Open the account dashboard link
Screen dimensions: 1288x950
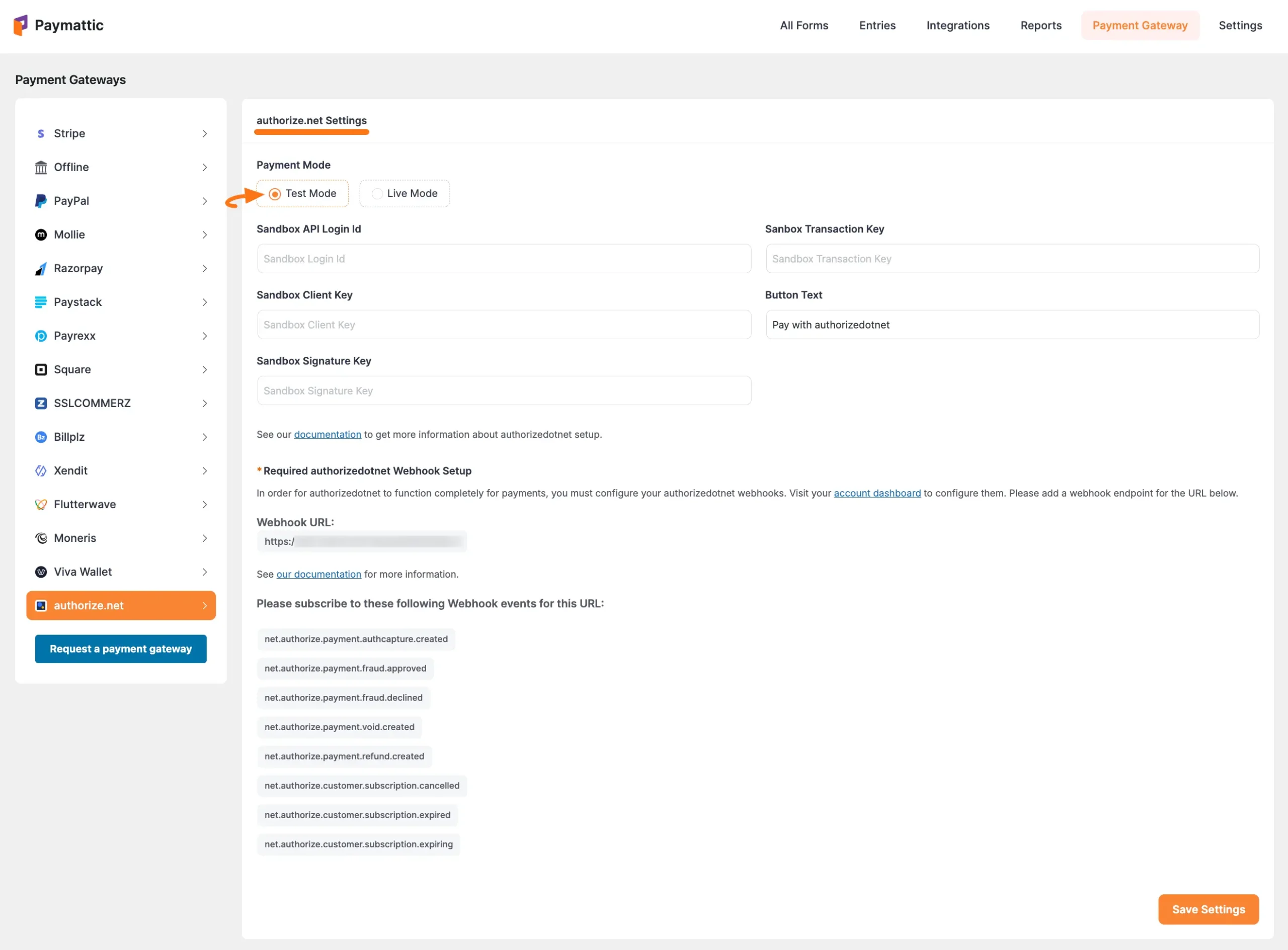click(x=876, y=493)
